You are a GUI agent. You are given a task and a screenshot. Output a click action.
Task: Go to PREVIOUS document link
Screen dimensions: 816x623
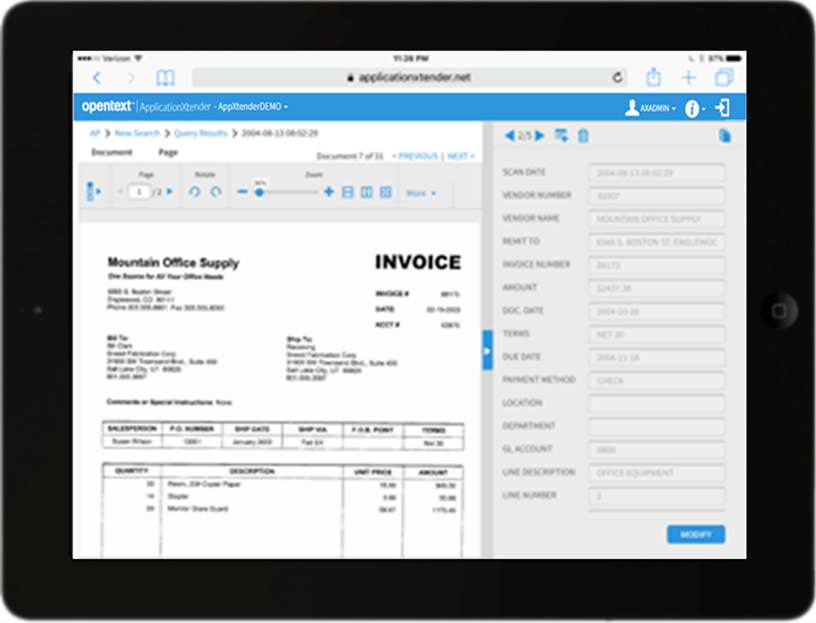pos(415,156)
